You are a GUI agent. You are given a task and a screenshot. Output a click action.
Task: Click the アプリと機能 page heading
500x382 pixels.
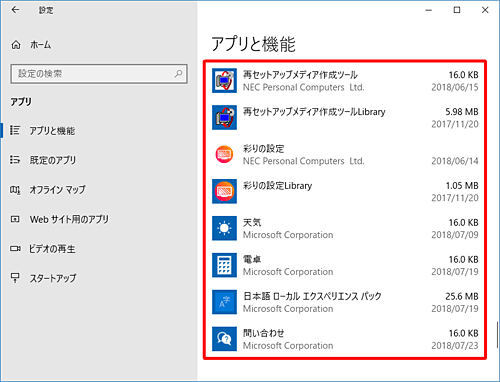(253, 44)
